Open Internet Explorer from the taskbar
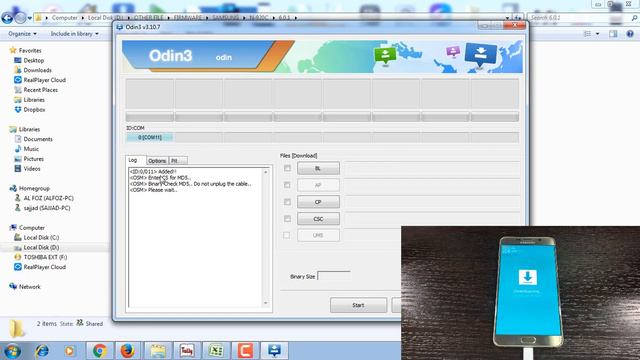Image resolution: width=640 pixels, height=360 pixels. click(42, 351)
